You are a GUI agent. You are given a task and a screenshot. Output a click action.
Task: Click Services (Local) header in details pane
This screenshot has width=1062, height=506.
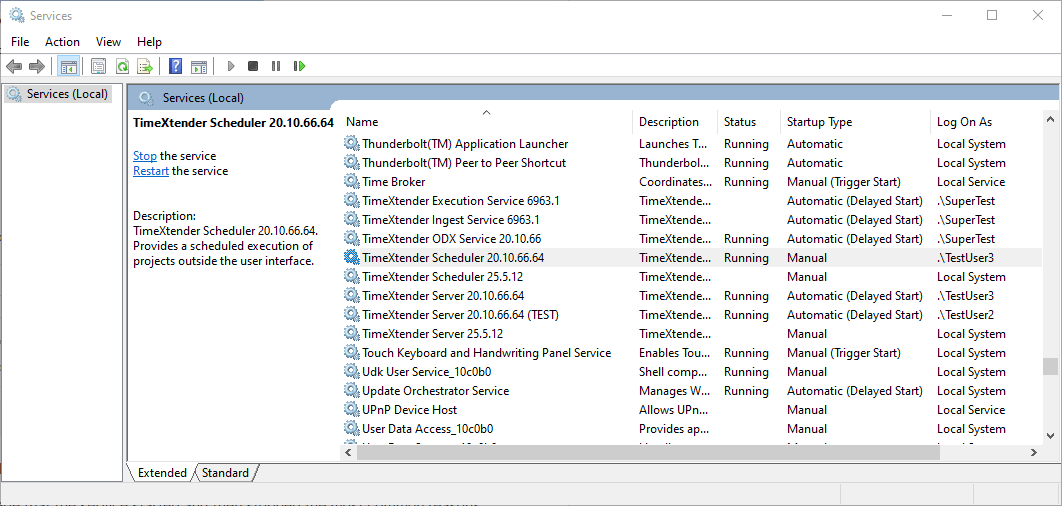[x=203, y=98]
